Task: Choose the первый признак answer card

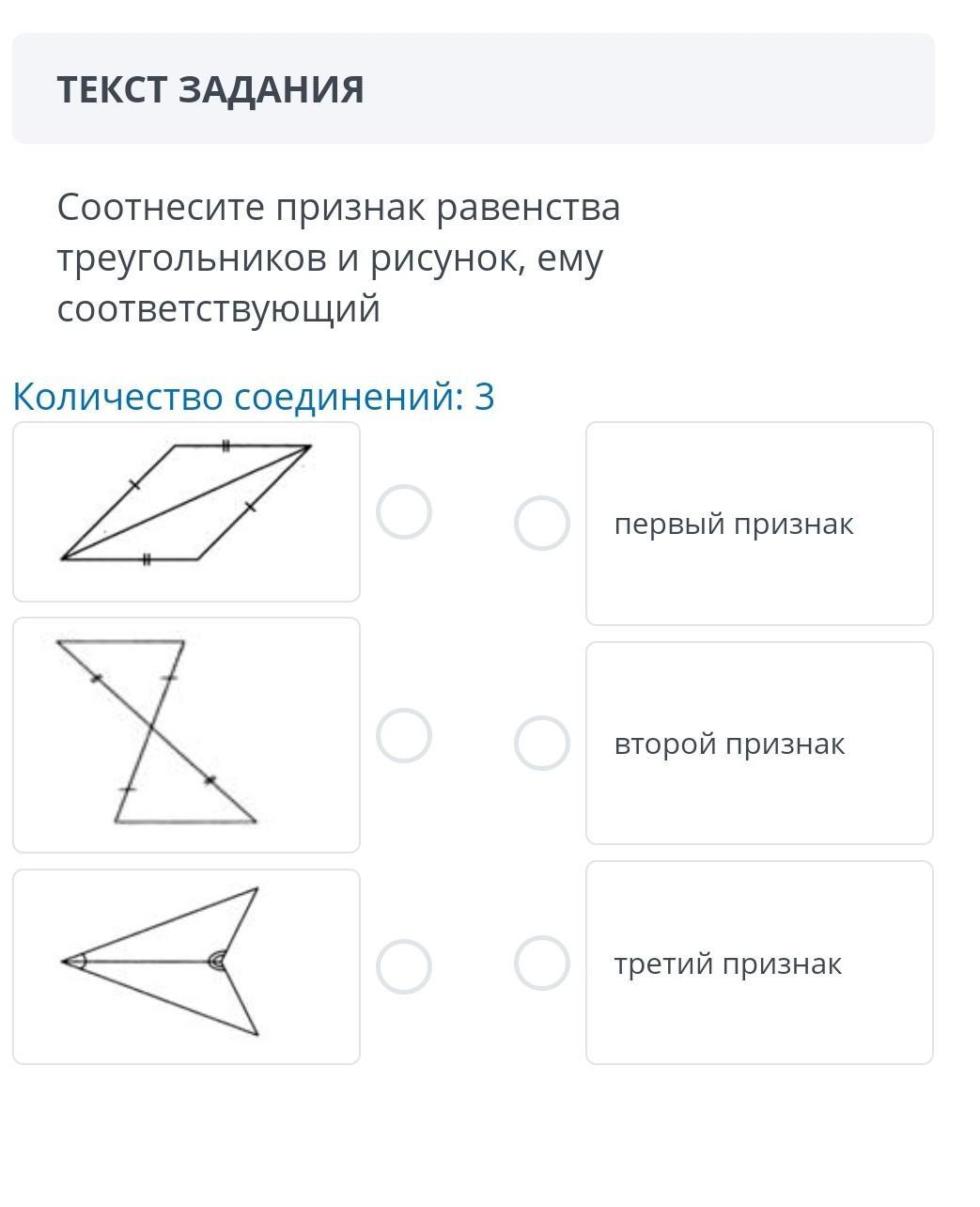Action: (759, 524)
